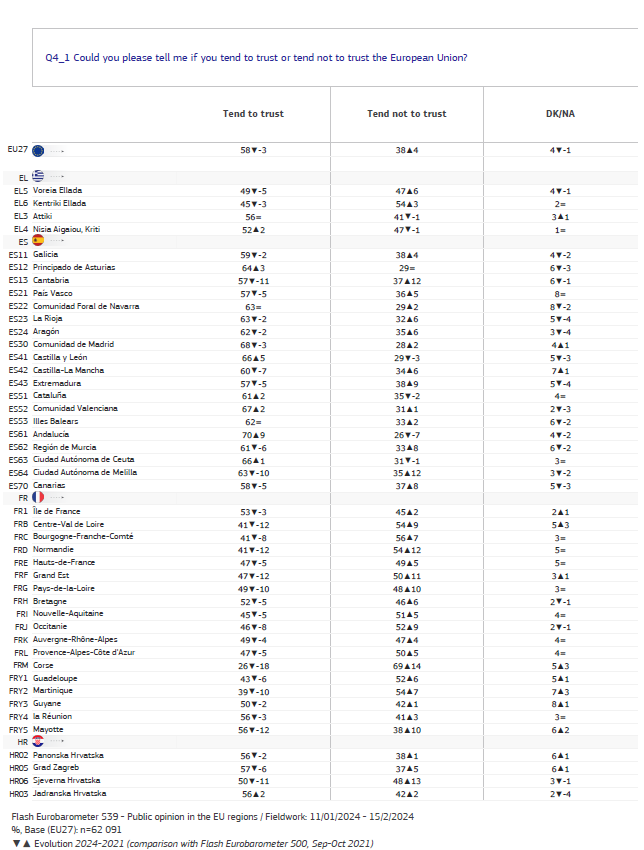Select the Tend to trust column header
Screen dimensions: 644x850
pos(253,114)
